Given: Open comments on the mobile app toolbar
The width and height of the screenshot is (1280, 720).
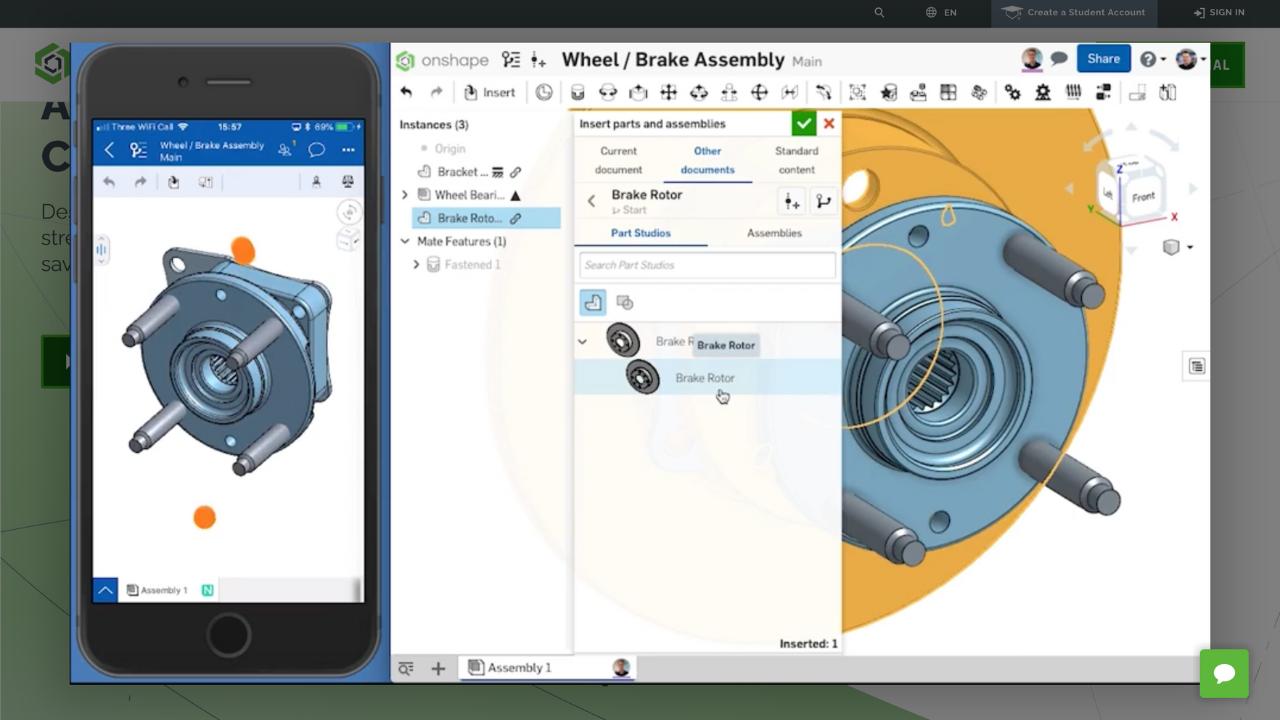Looking at the screenshot, I should 317,149.
